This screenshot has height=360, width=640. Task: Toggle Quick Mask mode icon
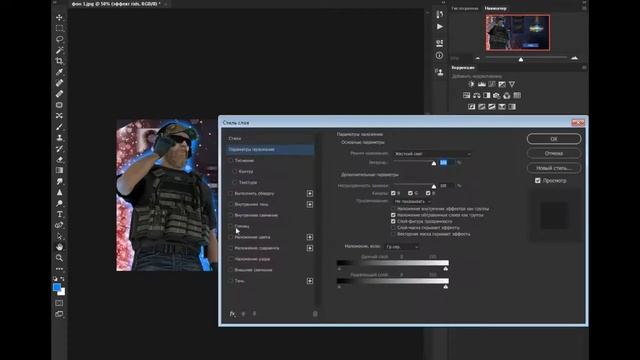coord(60,303)
